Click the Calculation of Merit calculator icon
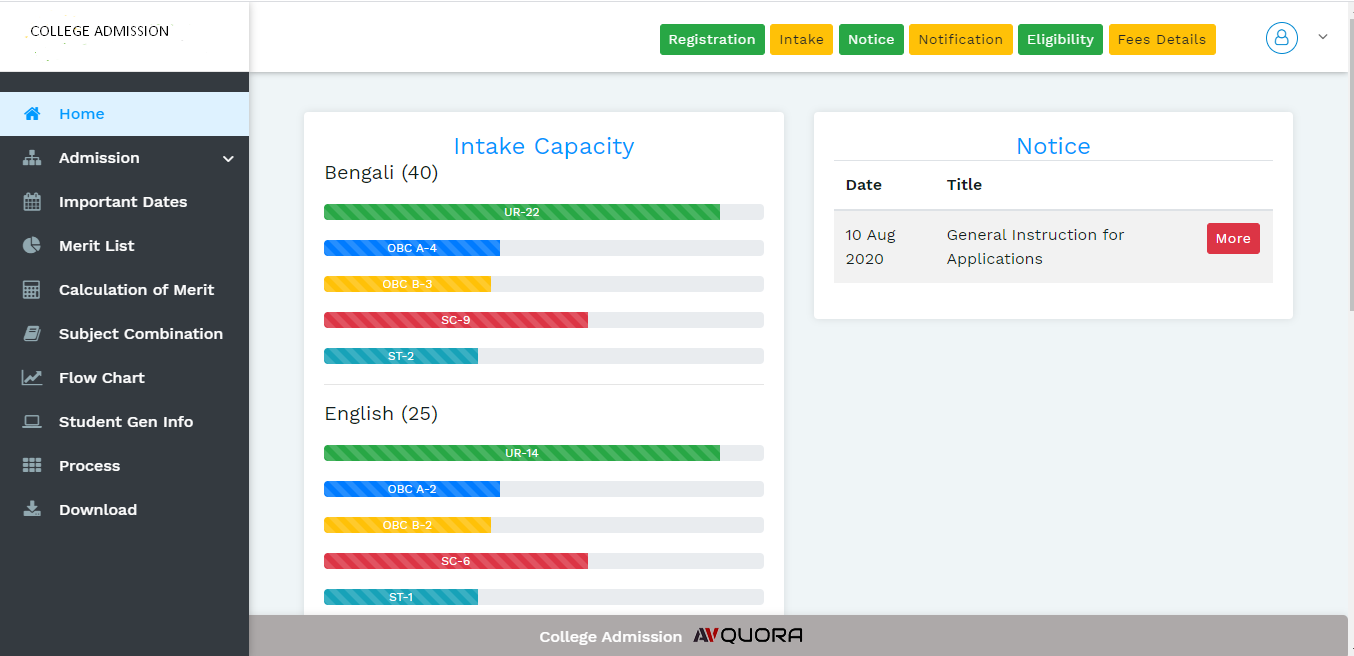The image size is (1354, 656). 32,290
